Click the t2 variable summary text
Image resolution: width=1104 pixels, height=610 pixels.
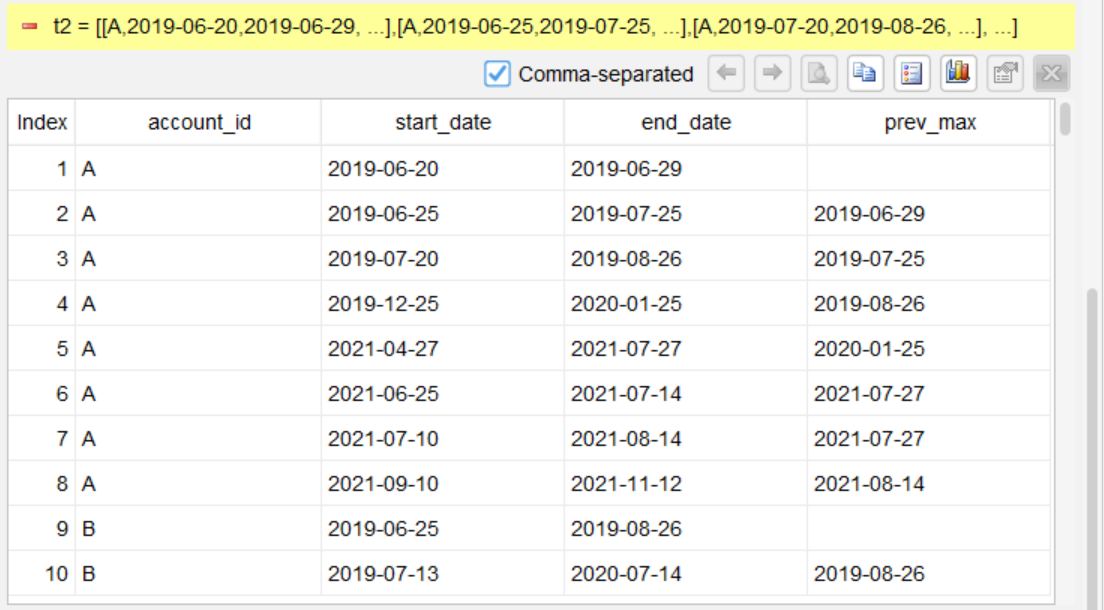click(x=535, y=27)
